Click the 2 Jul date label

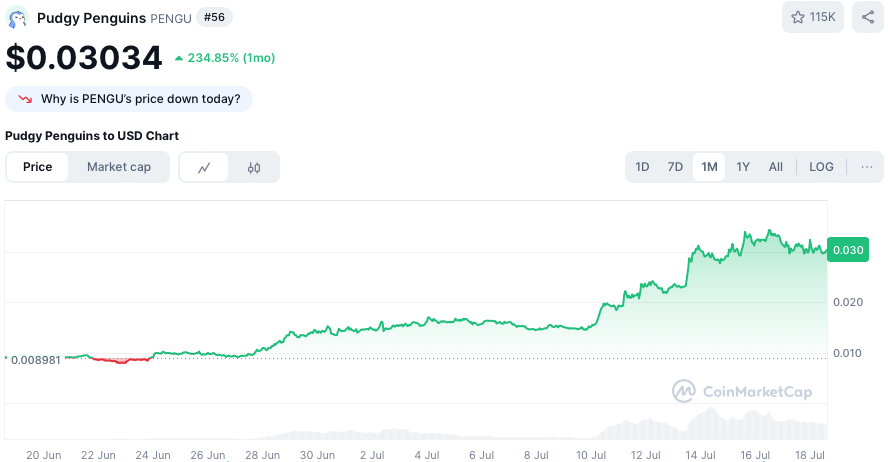click(x=372, y=455)
